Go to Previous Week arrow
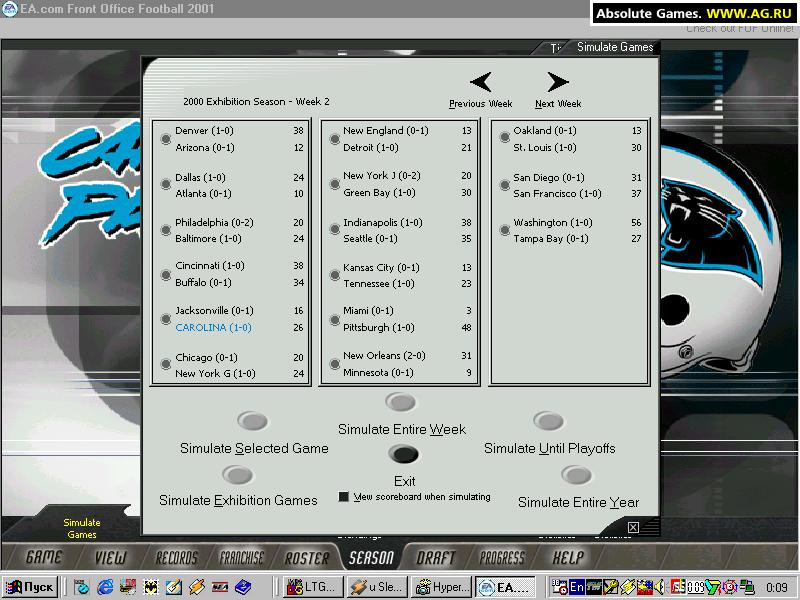 (x=481, y=82)
